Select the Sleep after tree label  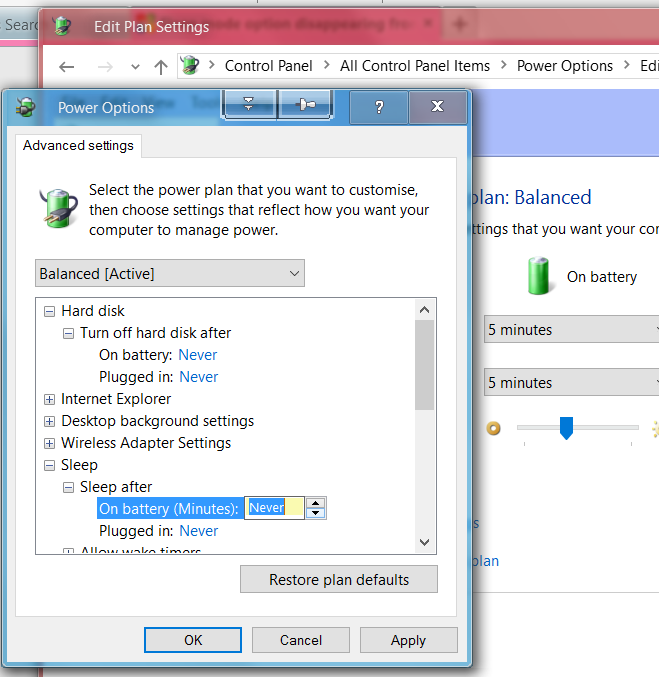116,487
